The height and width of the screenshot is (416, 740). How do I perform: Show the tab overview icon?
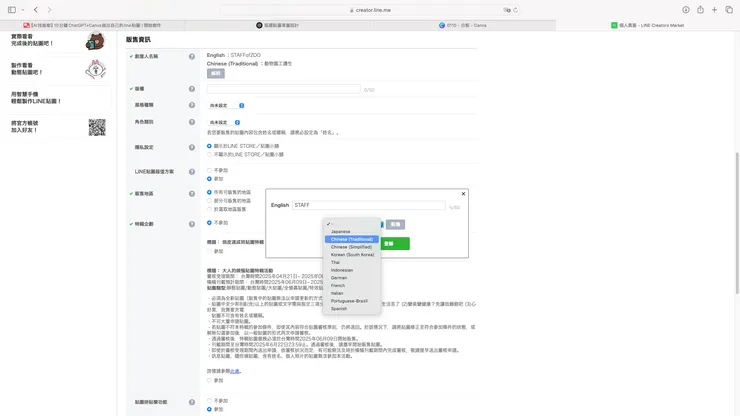[729, 9]
